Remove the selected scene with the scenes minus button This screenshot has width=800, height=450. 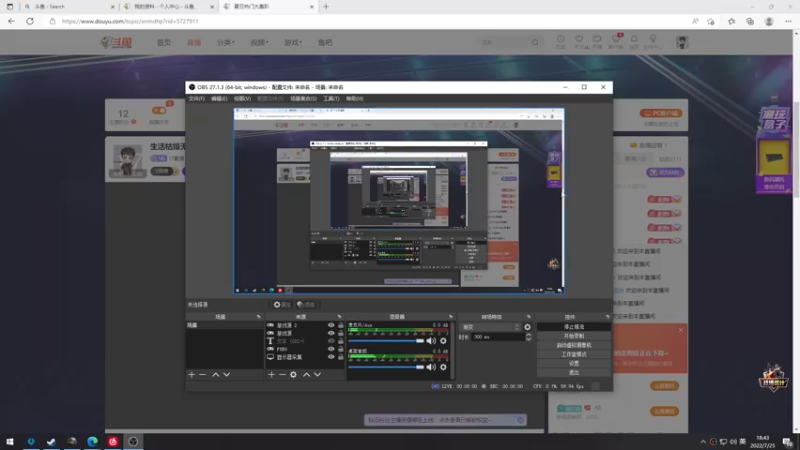click(x=203, y=374)
